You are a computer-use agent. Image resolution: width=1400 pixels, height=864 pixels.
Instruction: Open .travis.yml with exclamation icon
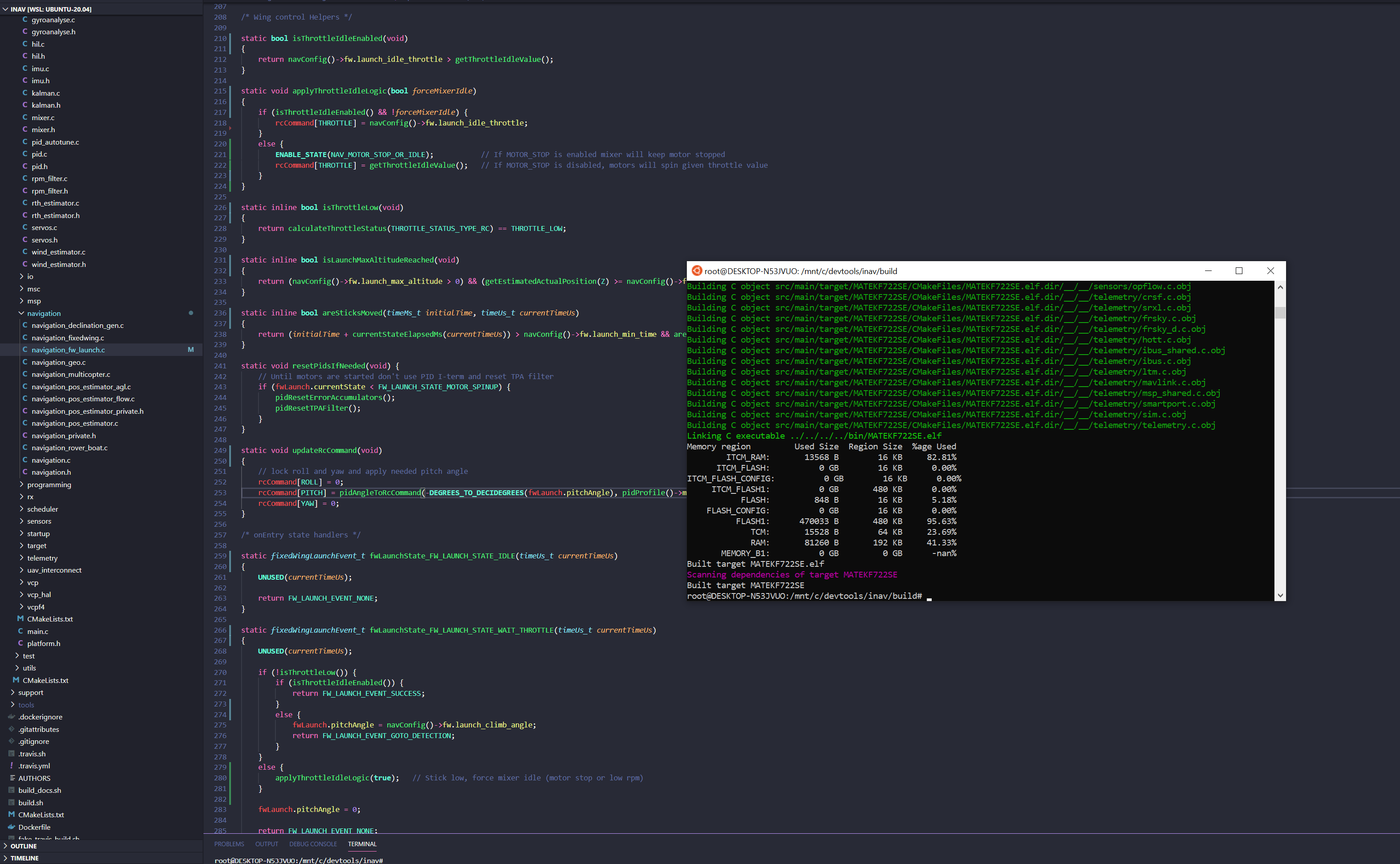coord(12,766)
